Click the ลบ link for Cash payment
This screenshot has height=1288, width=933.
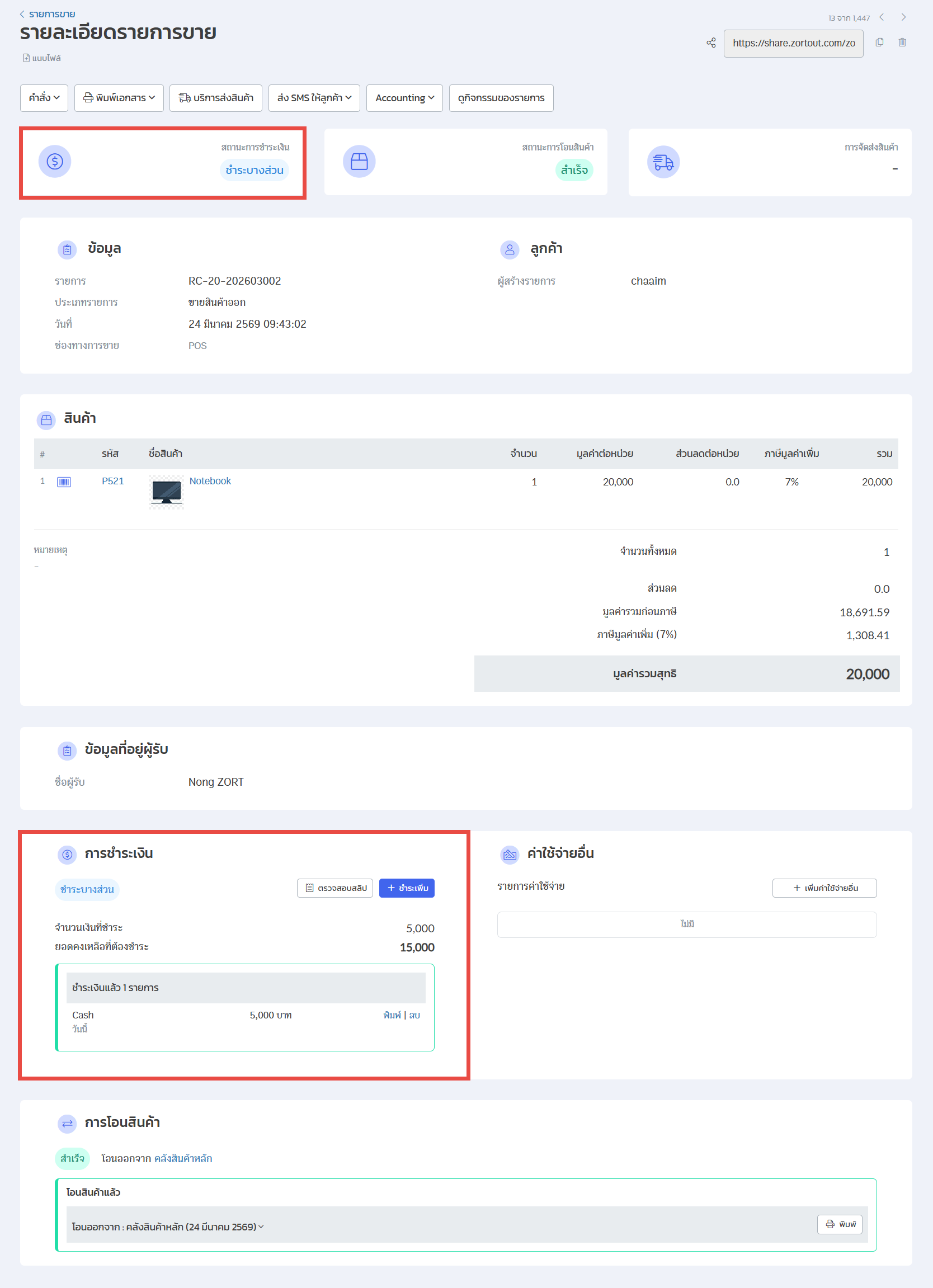click(414, 1015)
